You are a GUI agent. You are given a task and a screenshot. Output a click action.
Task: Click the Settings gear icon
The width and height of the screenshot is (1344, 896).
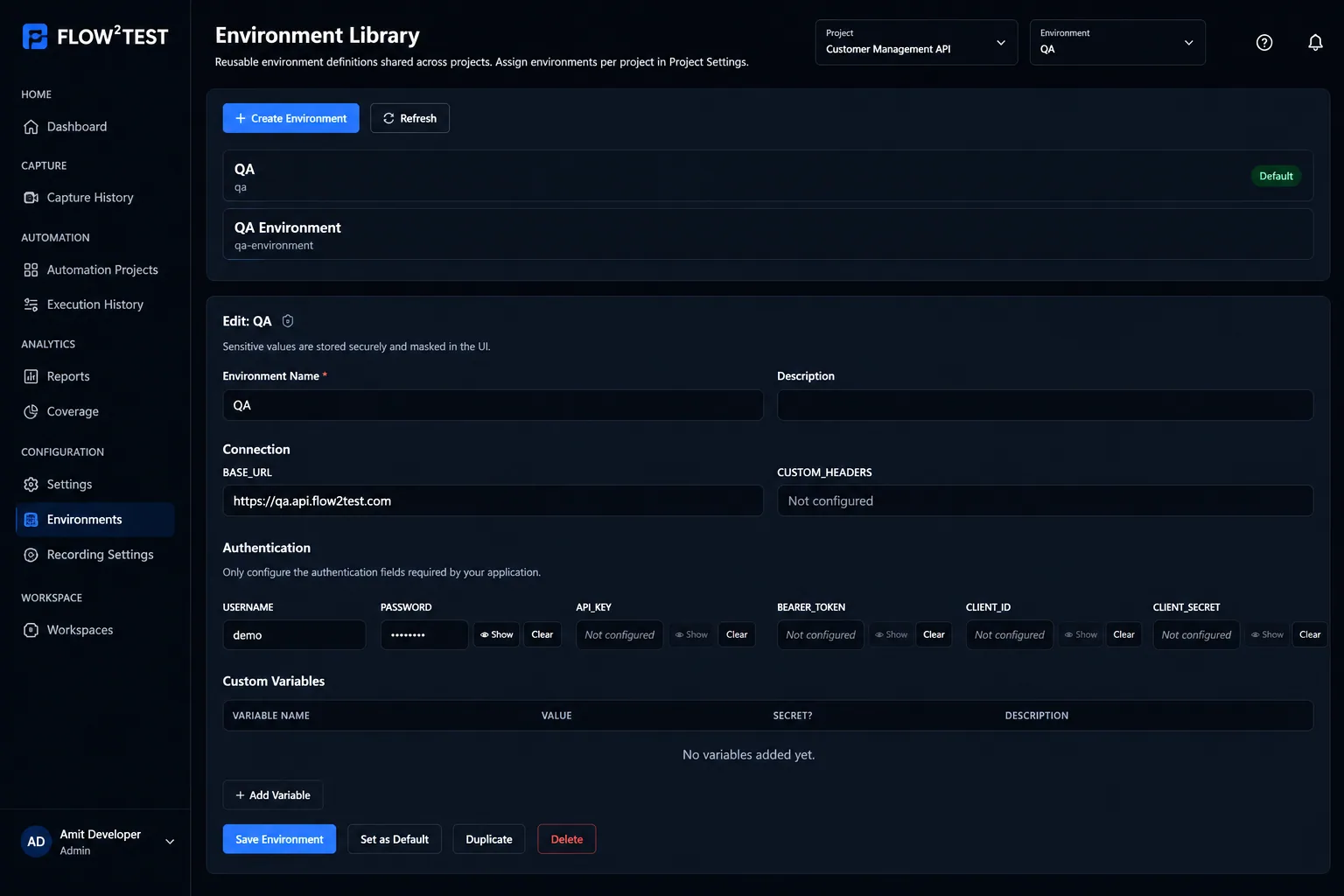(x=31, y=485)
